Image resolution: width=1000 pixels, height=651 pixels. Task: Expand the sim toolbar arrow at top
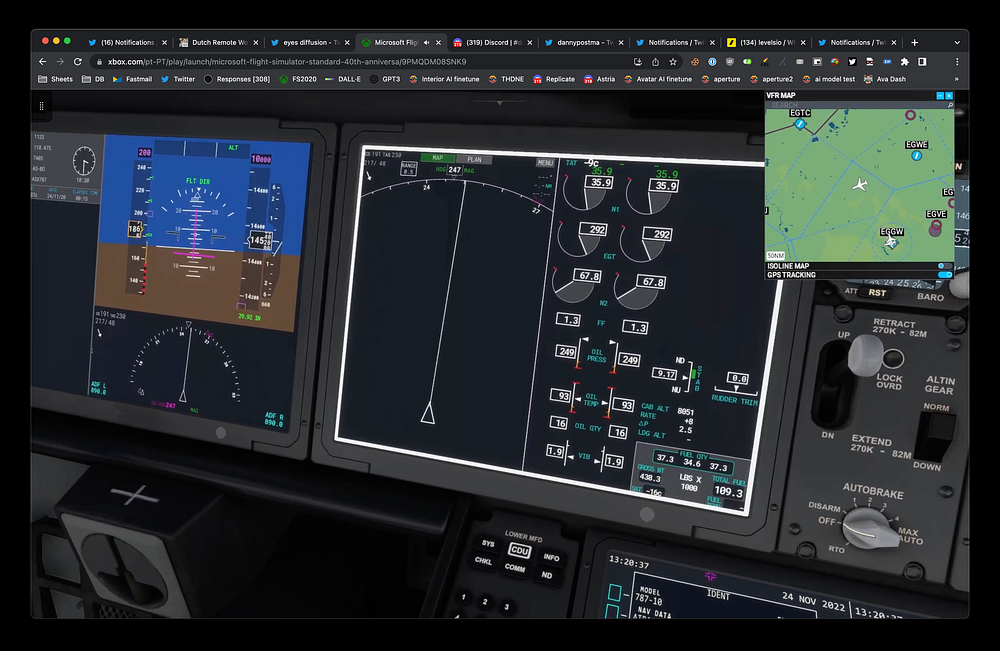[499, 103]
